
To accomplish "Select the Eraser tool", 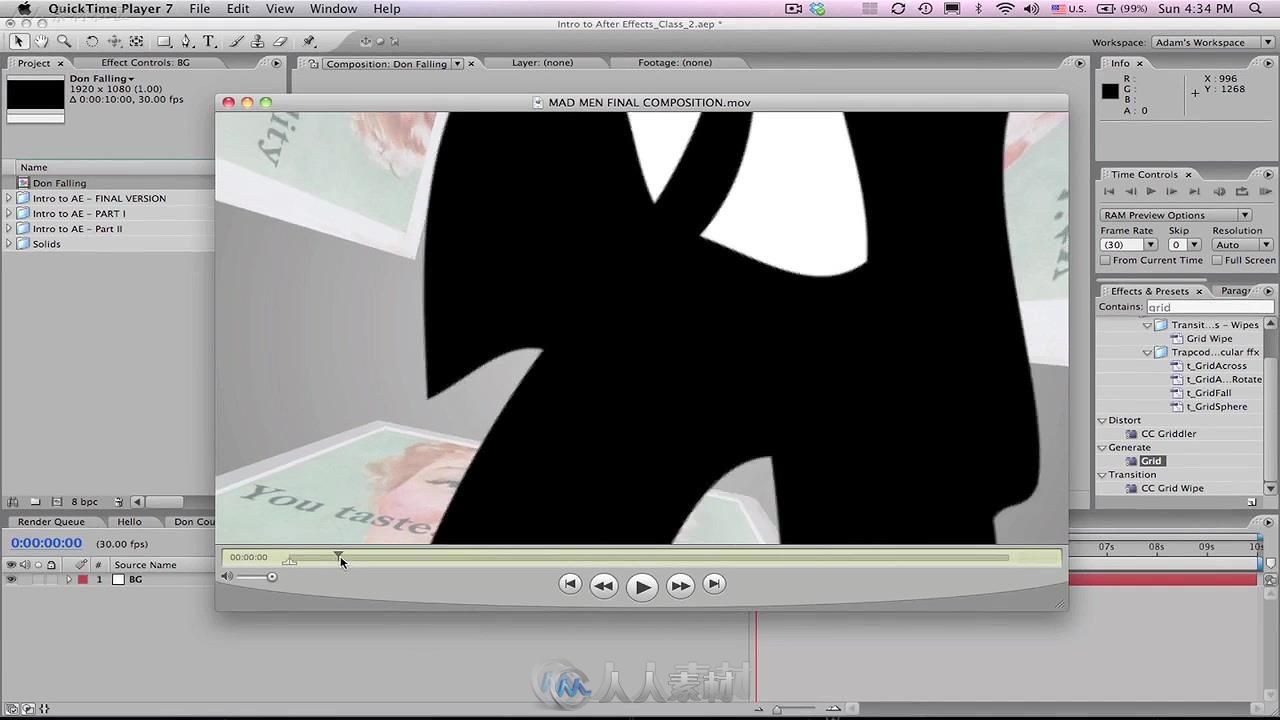I will point(280,41).
